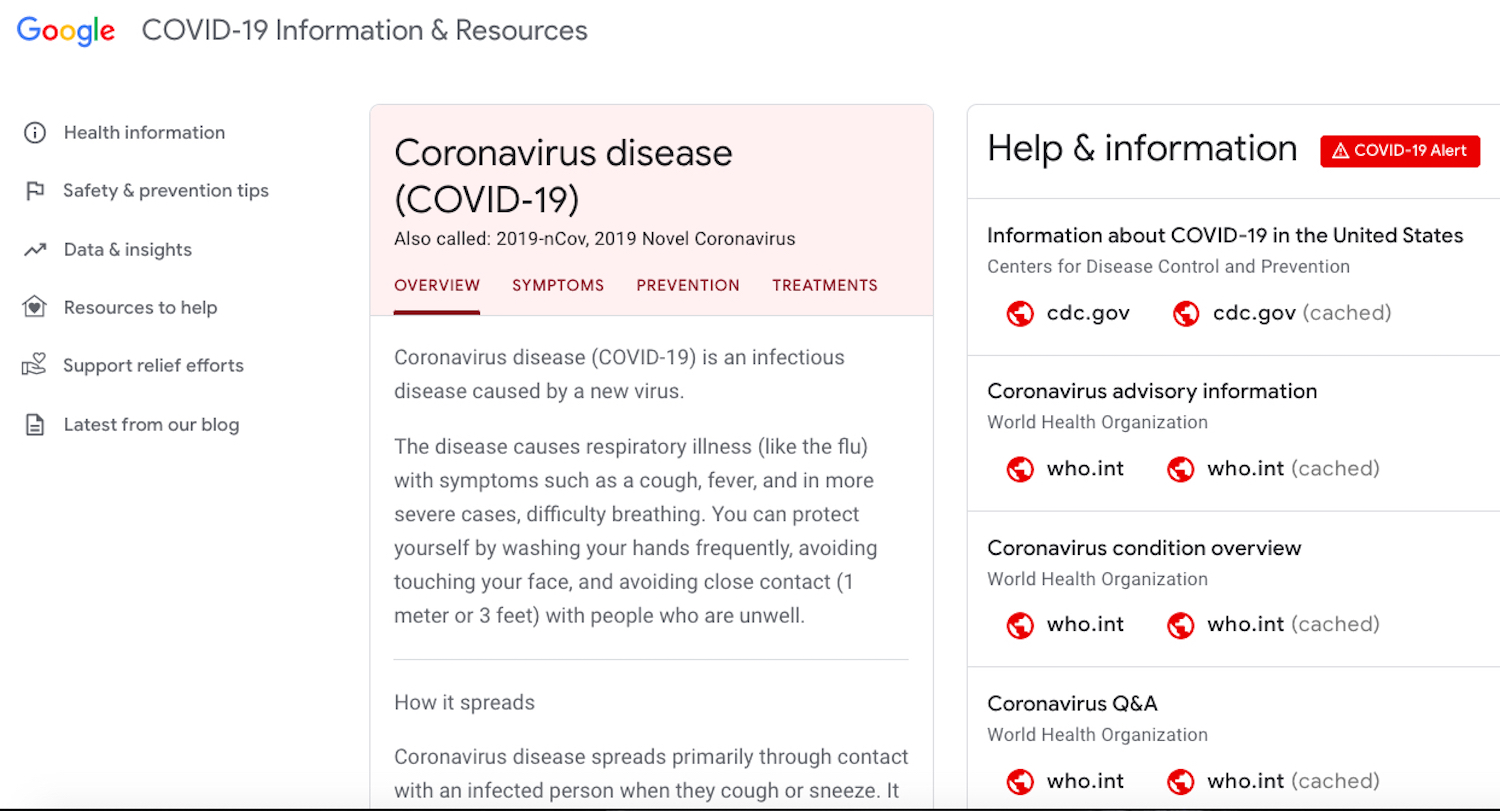Select the OVERVIEW tab
The width and height of the screenshot is (1500, 811).
[437, 286]
